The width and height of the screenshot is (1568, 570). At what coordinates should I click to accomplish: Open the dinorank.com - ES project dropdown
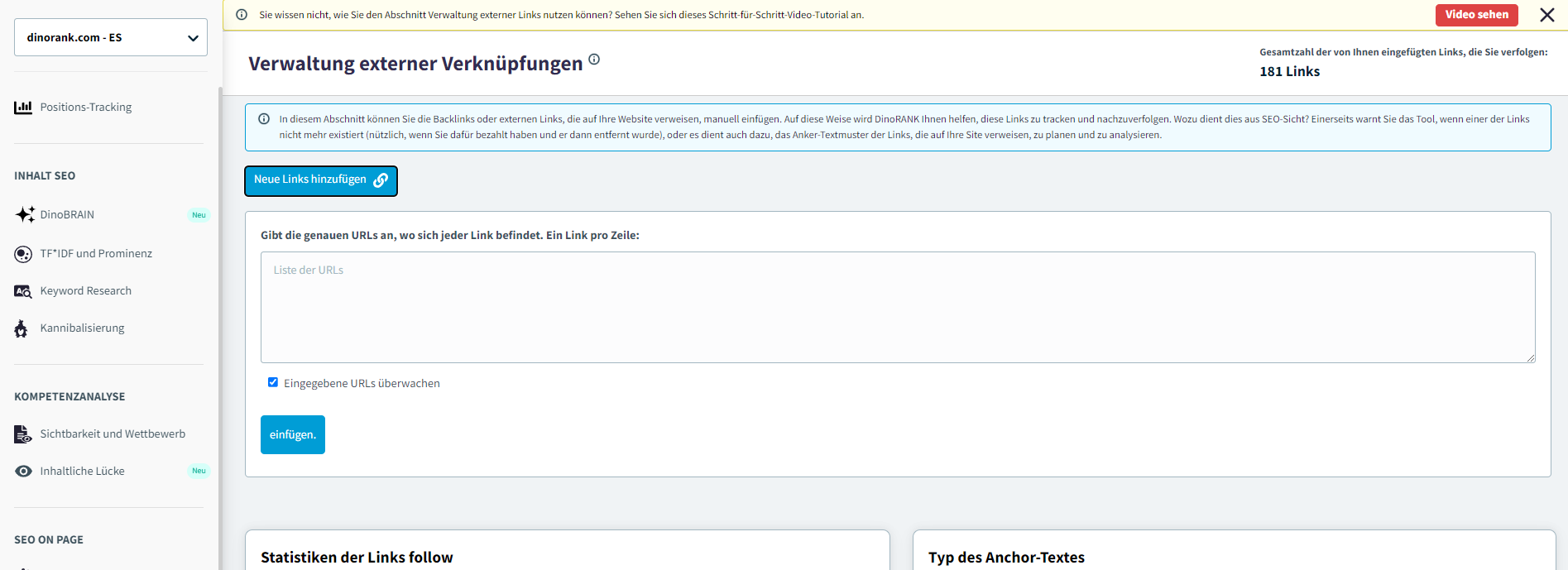pyautogui.click(x=111, y=37)
